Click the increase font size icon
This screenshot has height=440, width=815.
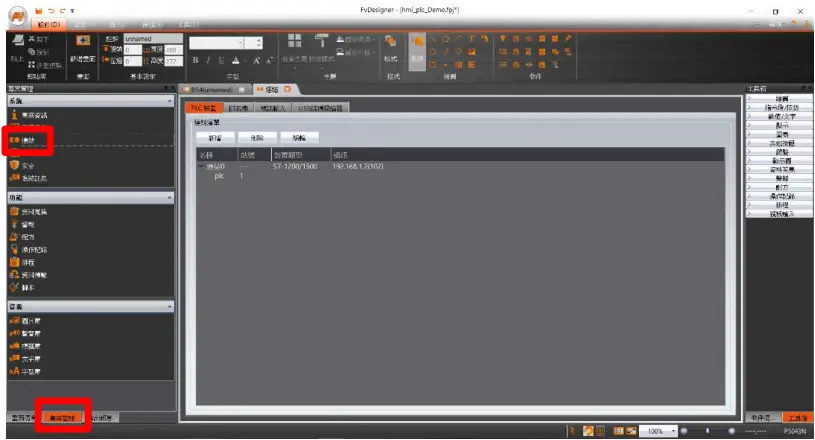256,60
